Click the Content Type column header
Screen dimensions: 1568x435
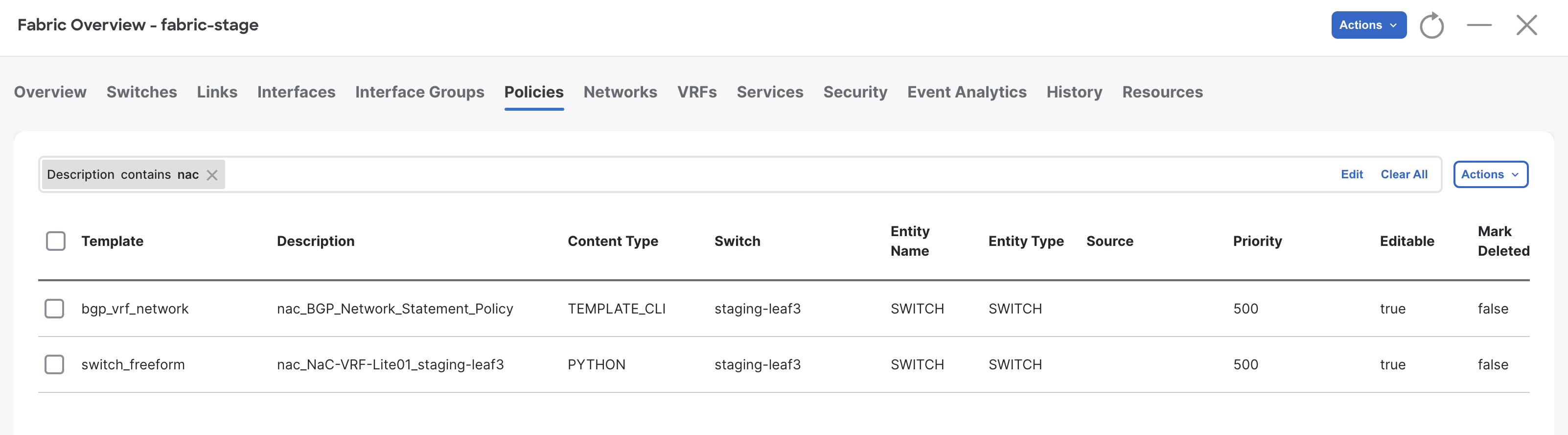click(613, 242)
